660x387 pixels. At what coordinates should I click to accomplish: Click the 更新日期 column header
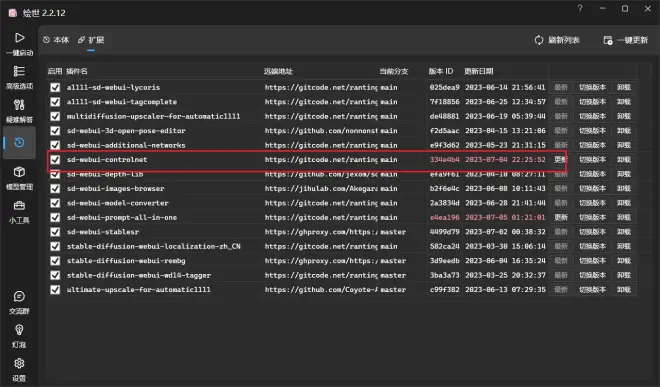479,71
